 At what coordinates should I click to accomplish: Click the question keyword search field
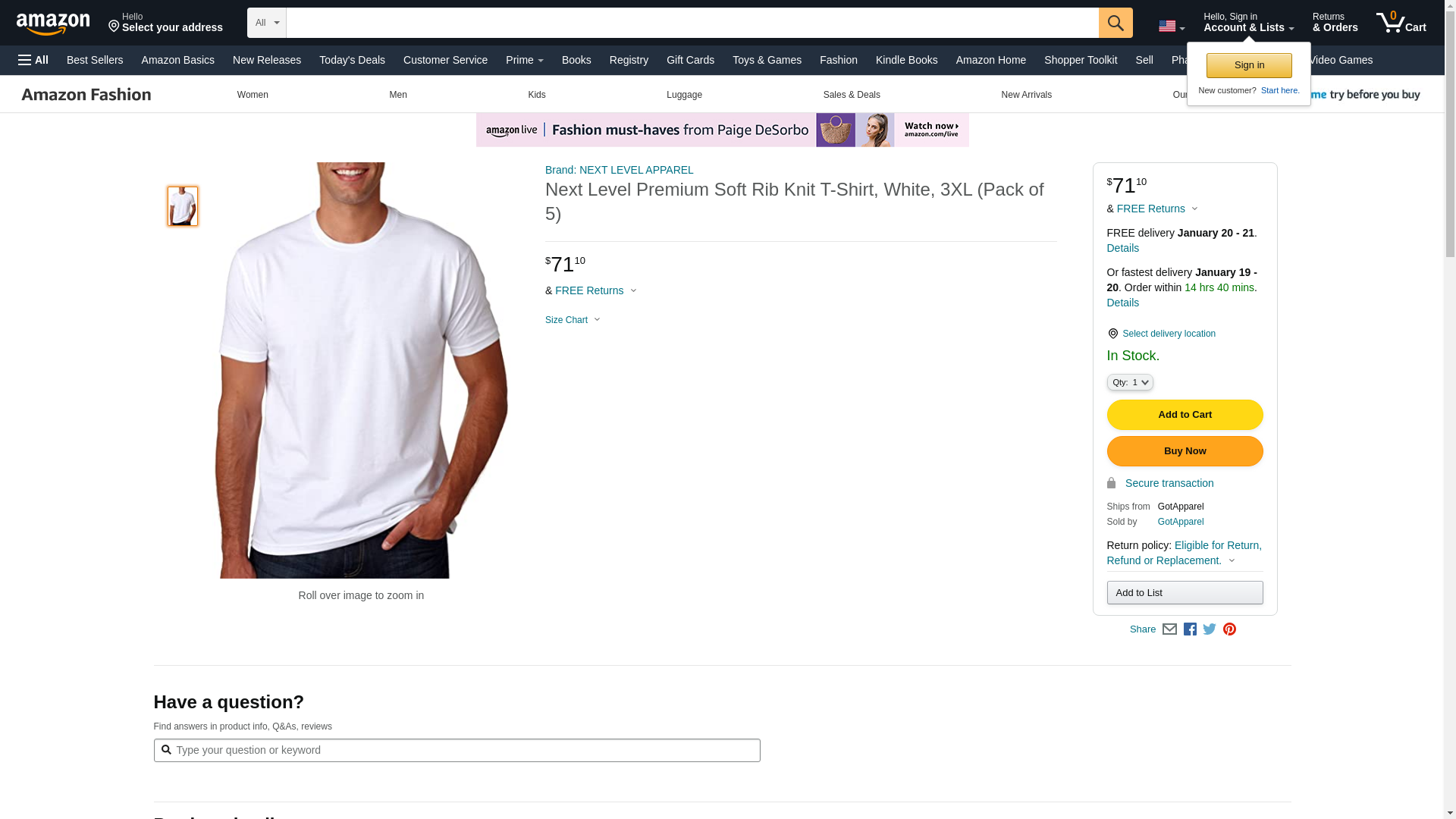click(457, 750)
